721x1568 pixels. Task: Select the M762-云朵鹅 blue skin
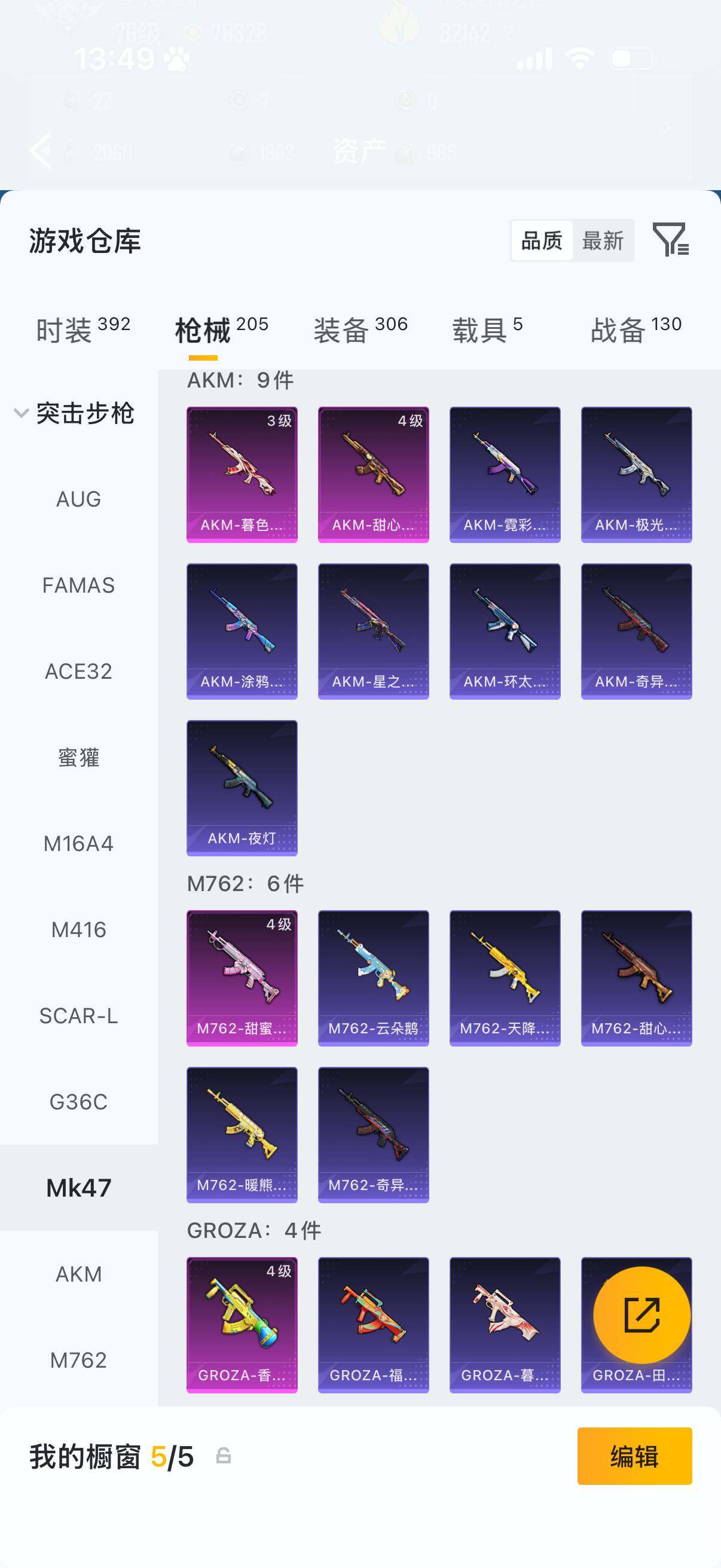coord(373,978)
